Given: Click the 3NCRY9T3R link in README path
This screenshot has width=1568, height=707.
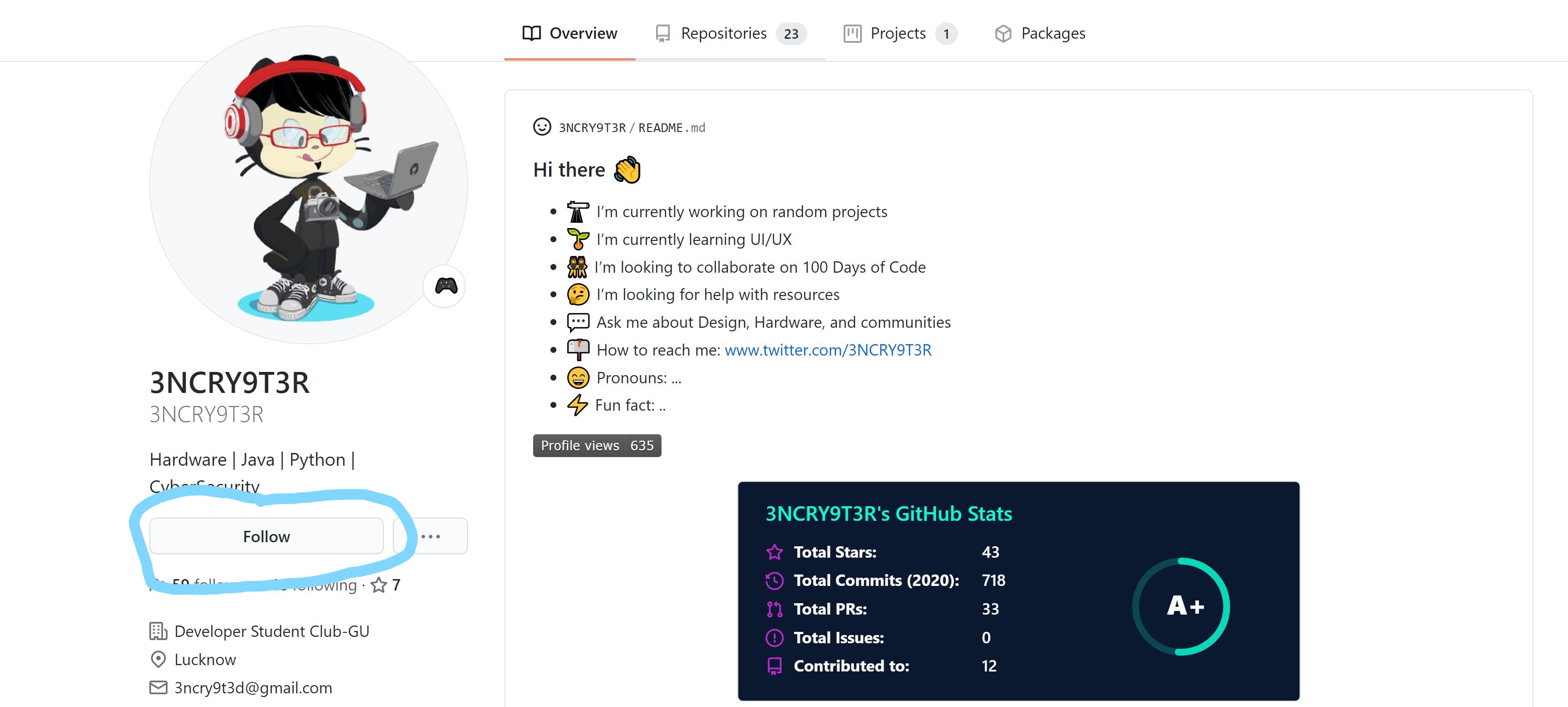Looking at the screenshot, I should pos(592,128).
